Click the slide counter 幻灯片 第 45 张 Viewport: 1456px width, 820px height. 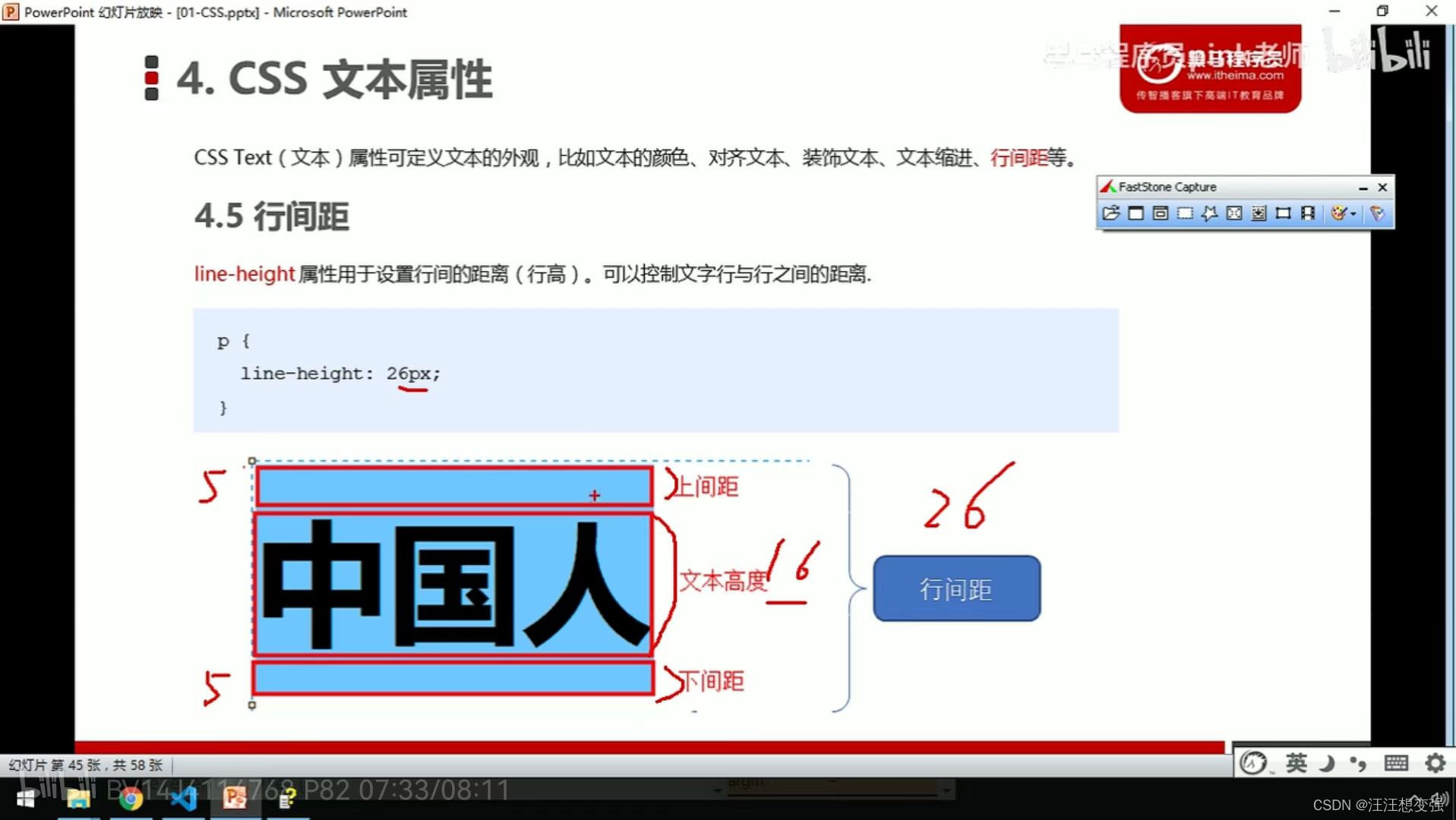pos(86,765)
